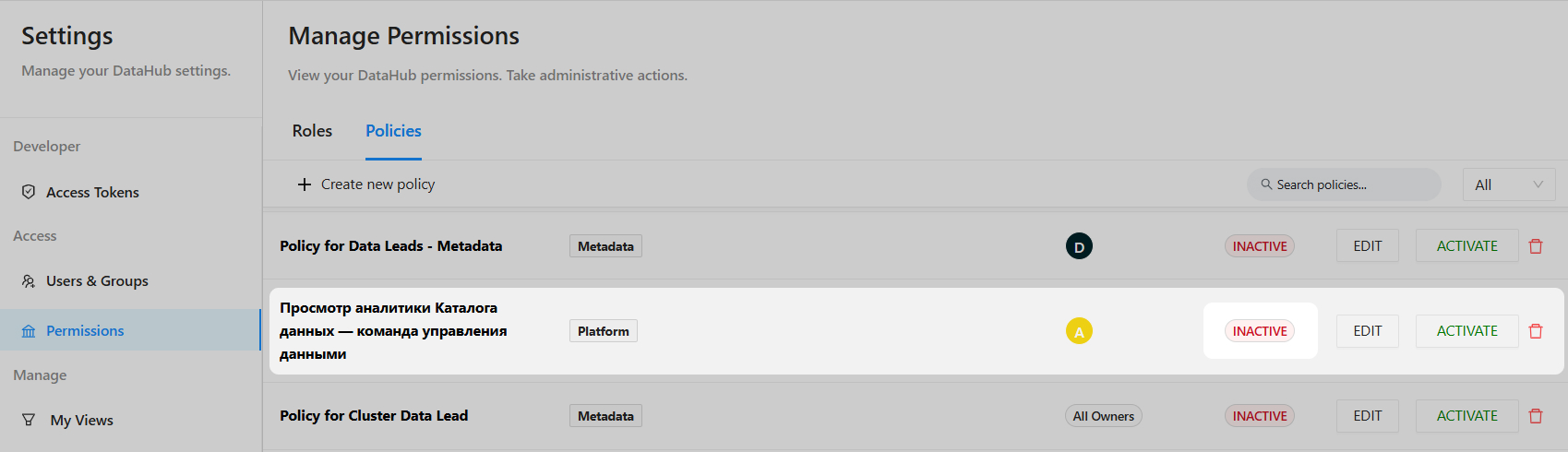Screen dimensions: 1568x452
Task: Click the yellow 'A' user avatar
Action: coord(1079,331)
